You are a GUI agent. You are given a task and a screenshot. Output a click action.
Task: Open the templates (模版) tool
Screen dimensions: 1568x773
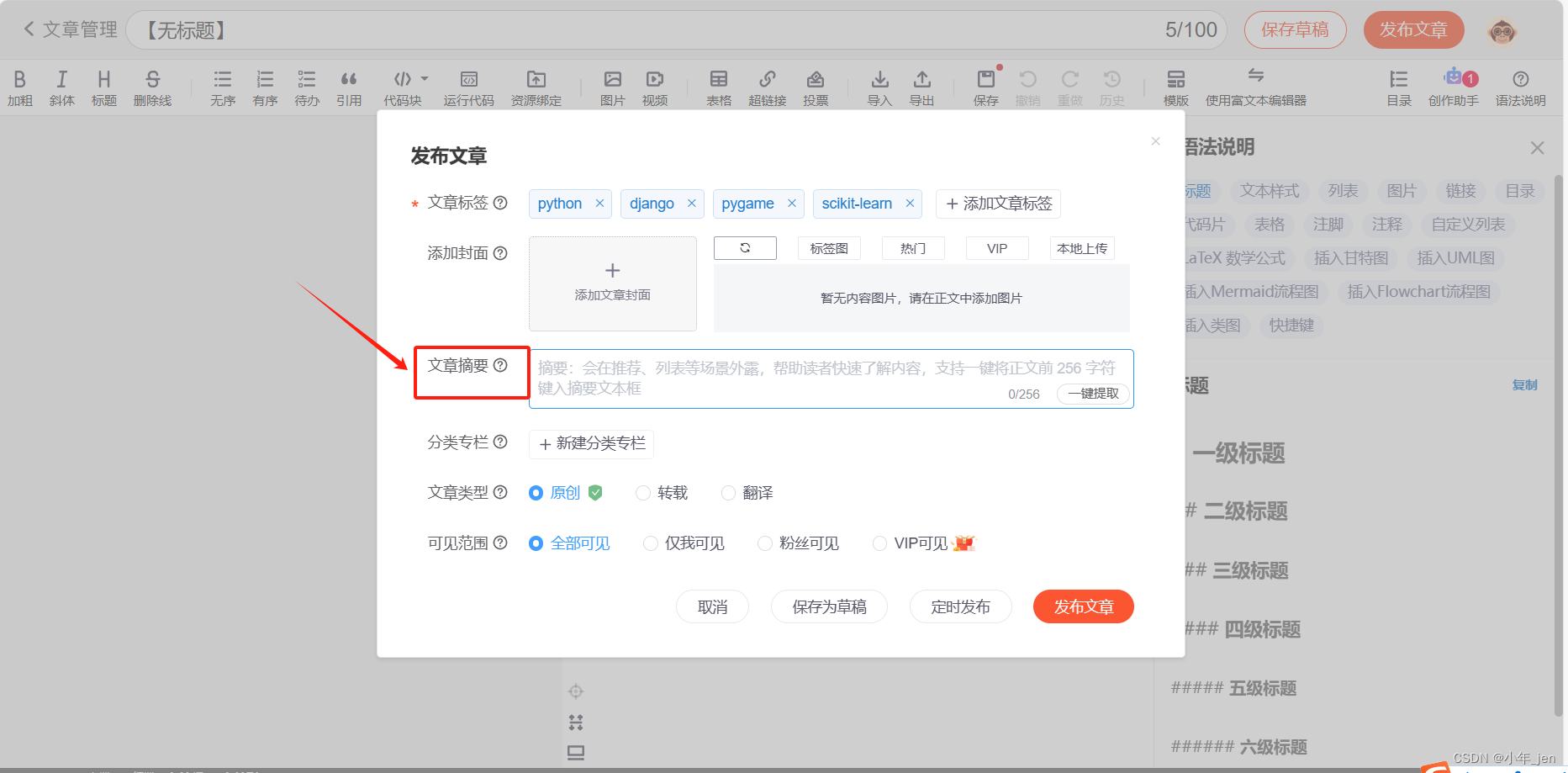pos(1176,87)
